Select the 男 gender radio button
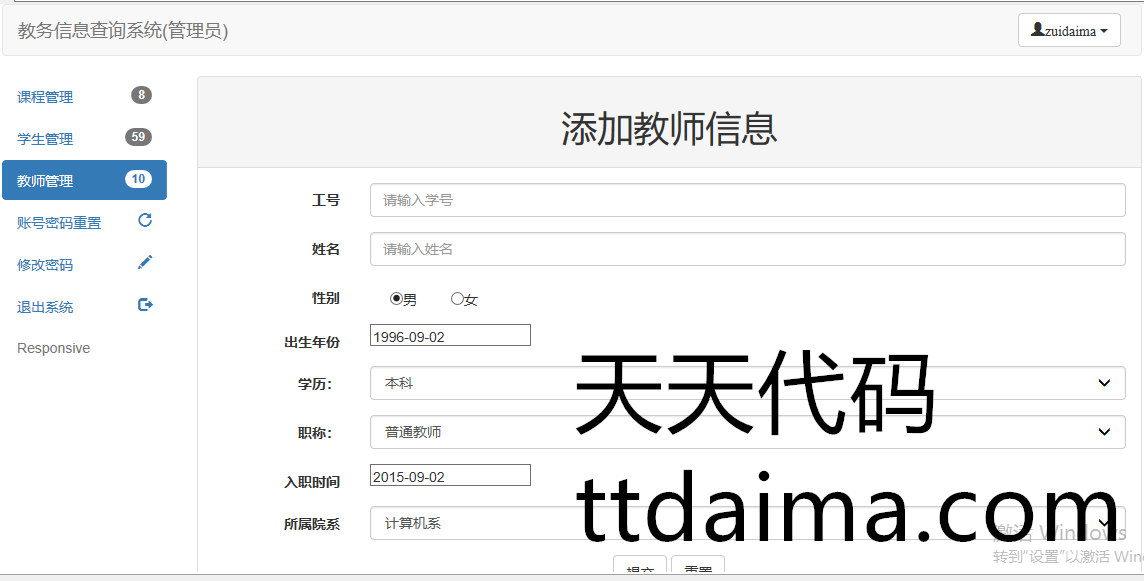This screenshot has height=581, width=1144. (396, 298)
